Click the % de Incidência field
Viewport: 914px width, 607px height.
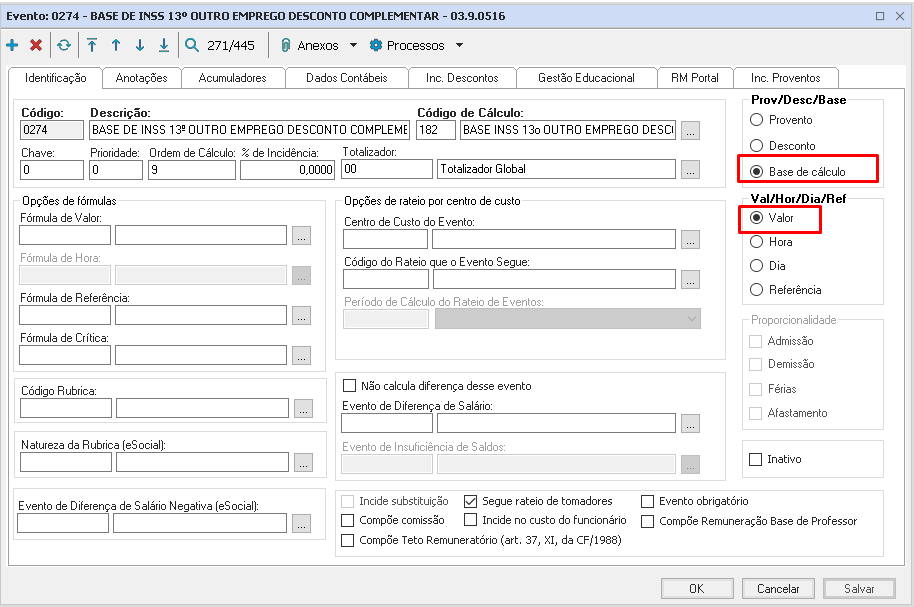[x=287, y=170]
